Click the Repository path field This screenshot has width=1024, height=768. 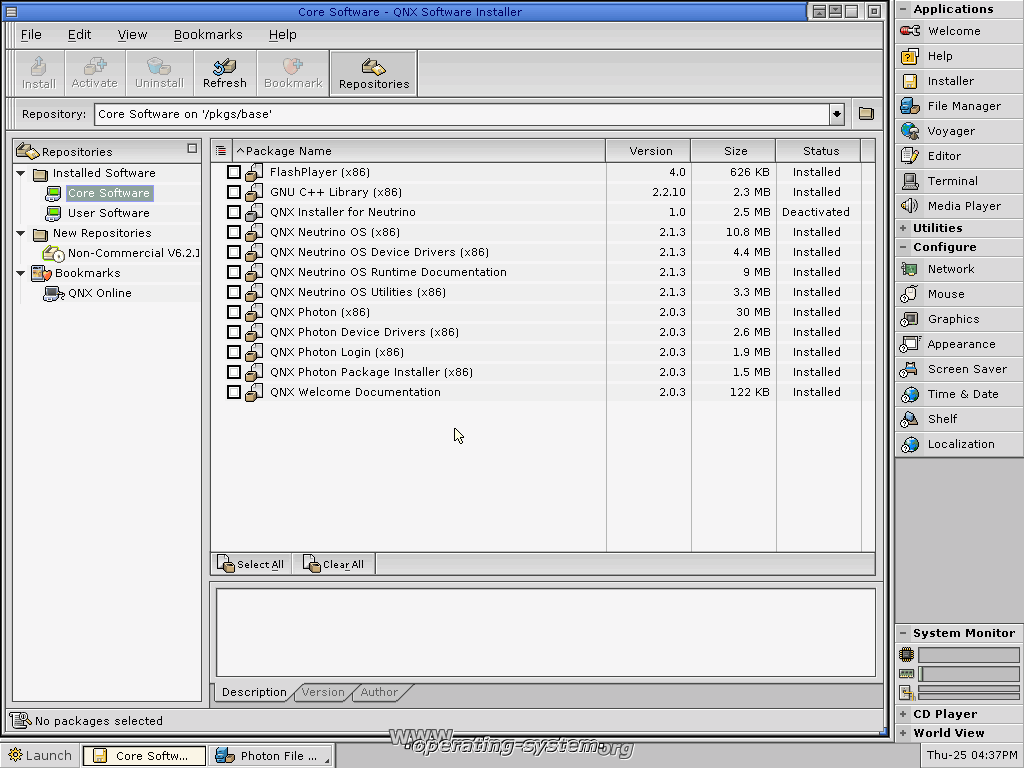[x=462, y=114]
